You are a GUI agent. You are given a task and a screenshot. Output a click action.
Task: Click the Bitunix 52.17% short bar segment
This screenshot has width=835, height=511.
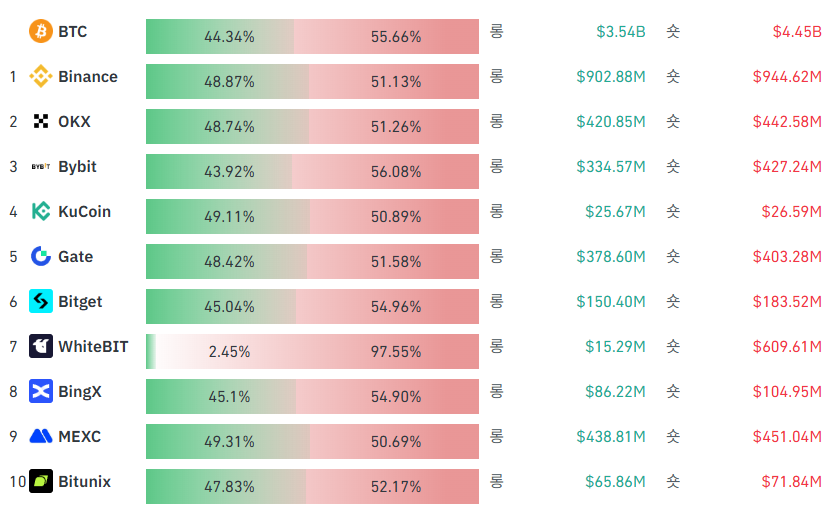[x=393, y=487]
